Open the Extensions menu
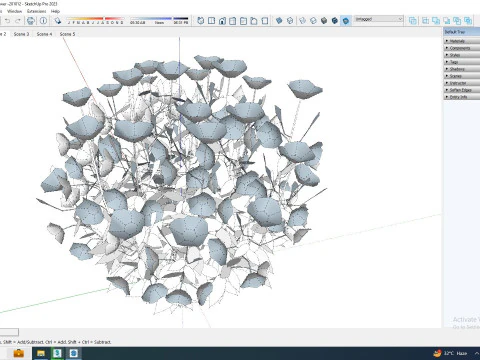480x360 pixels. coord(37,11)
